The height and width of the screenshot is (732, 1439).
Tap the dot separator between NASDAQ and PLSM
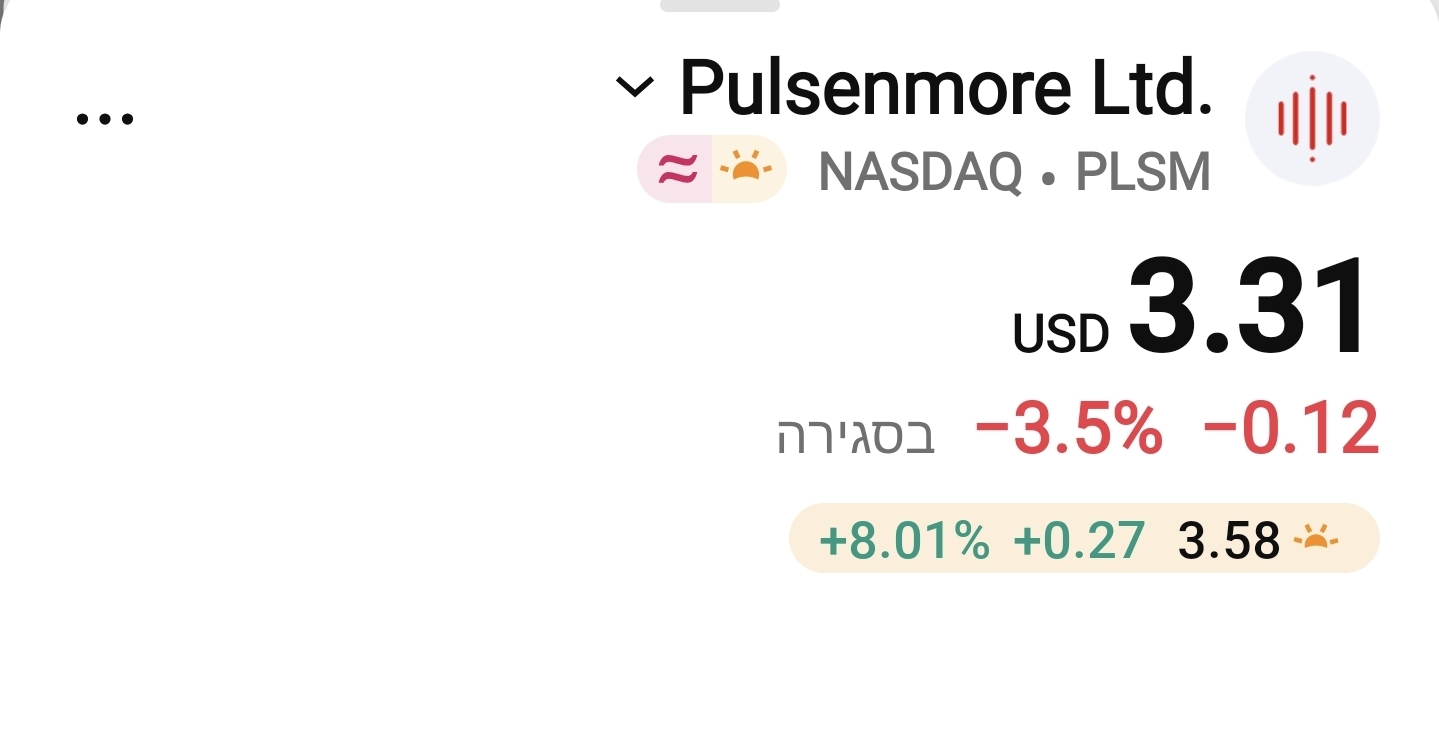coord(1049,177)
